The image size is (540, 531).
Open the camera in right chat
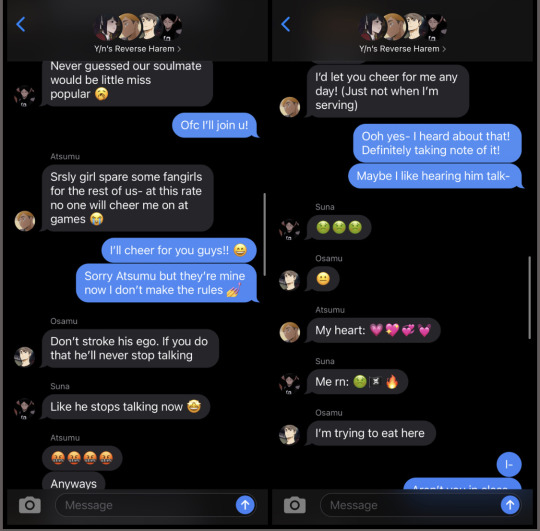pos(294,505)
